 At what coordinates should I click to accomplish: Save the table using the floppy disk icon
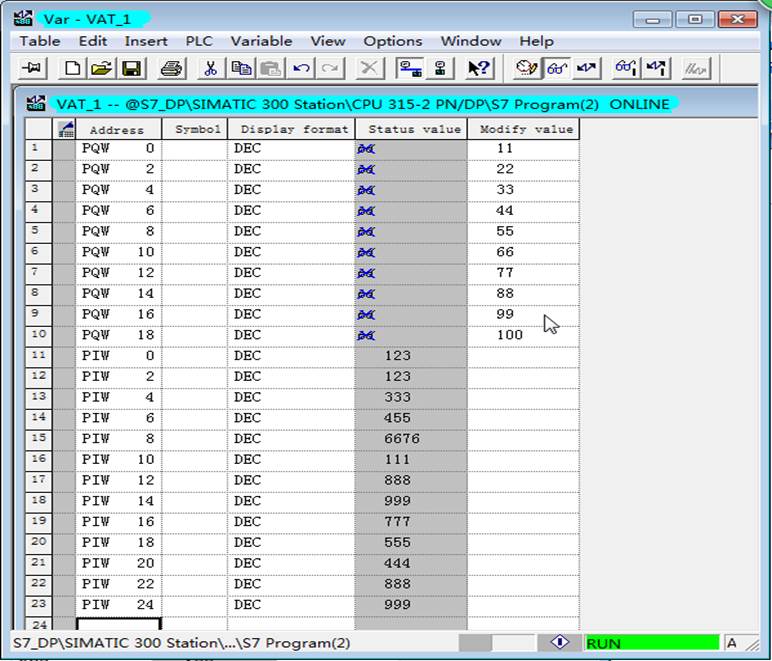coord(131,68)
